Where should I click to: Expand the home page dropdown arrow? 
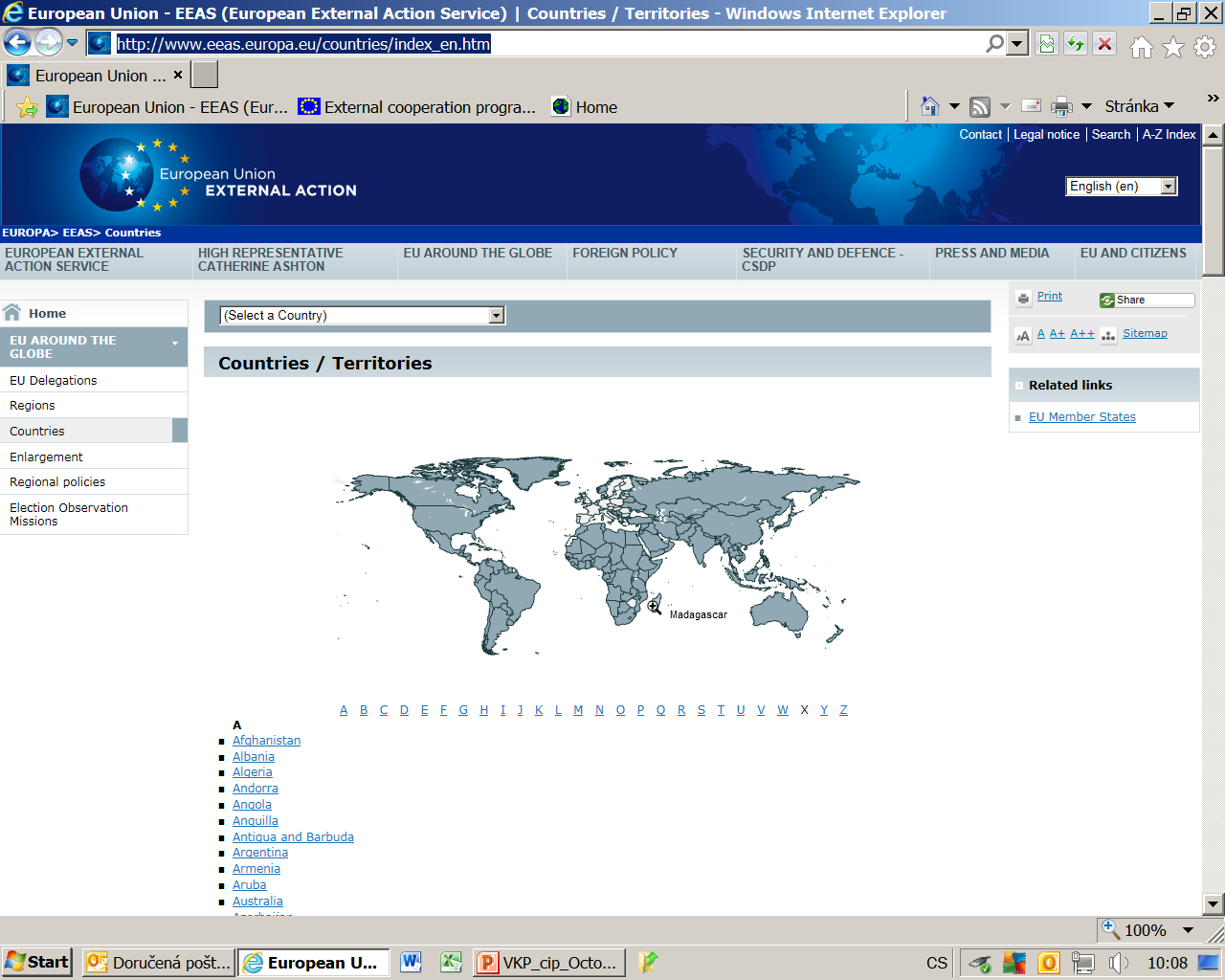click(x=954, y=106)
